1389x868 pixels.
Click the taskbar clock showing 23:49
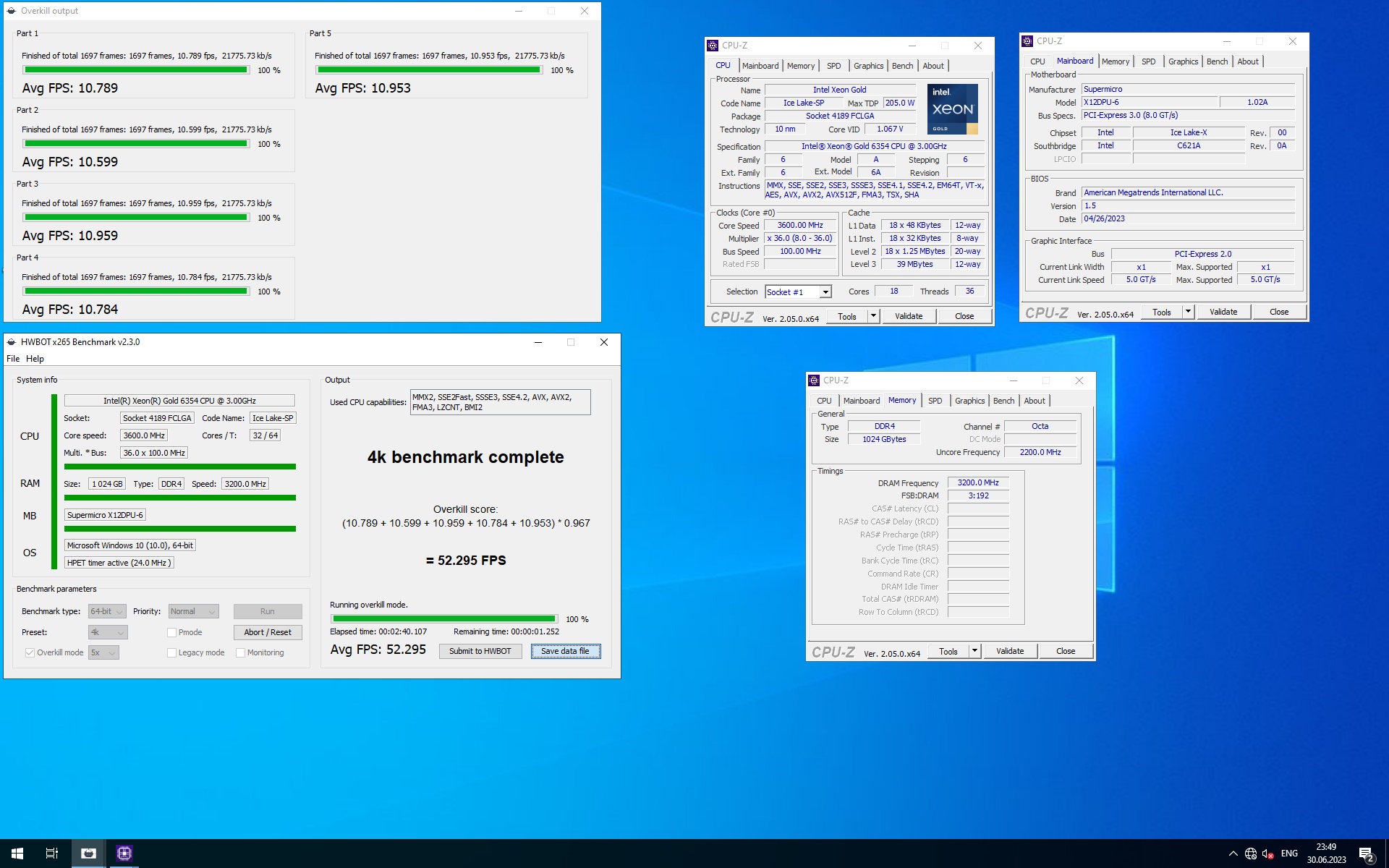(1326, 854)
